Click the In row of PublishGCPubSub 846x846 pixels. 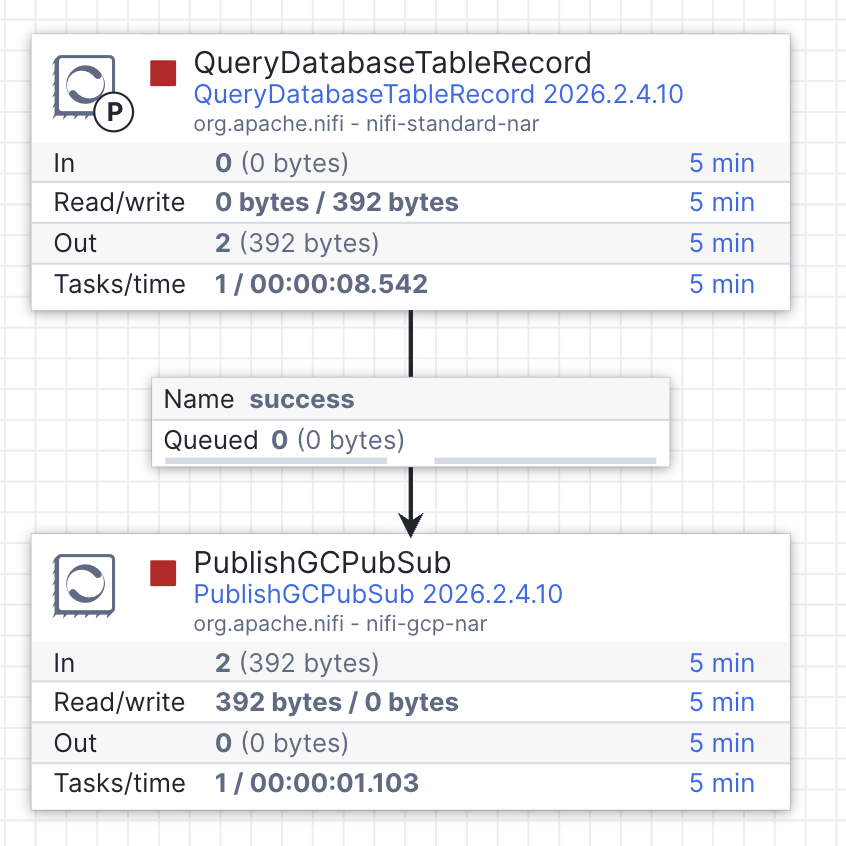pos(410,662)
